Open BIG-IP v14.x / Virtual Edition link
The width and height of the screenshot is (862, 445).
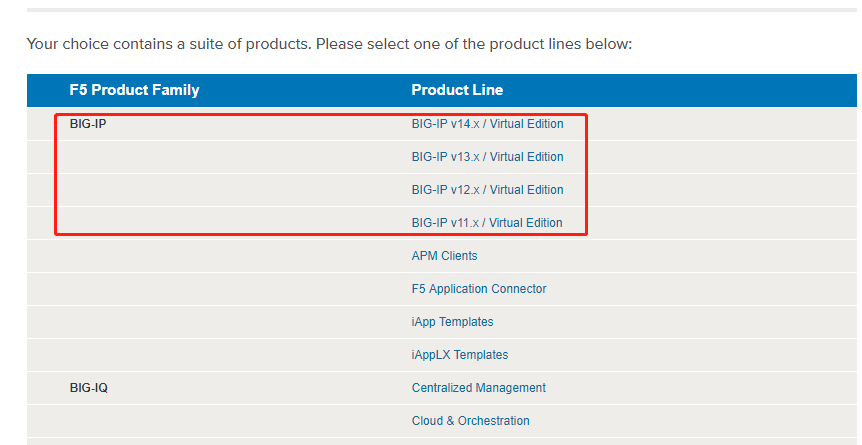point(487,124)
